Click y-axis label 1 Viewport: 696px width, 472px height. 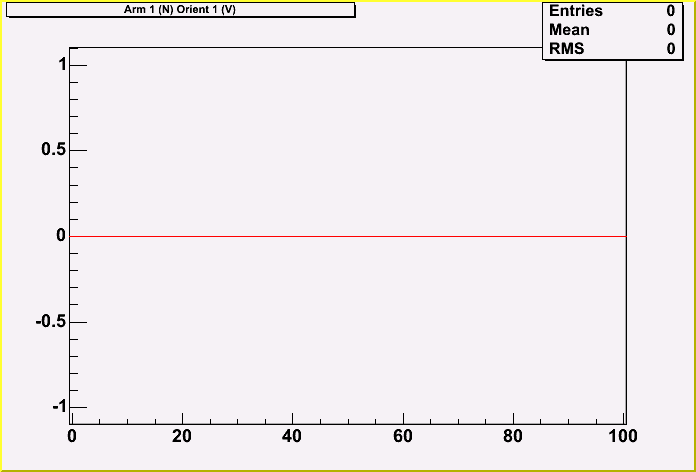(61, 64)
